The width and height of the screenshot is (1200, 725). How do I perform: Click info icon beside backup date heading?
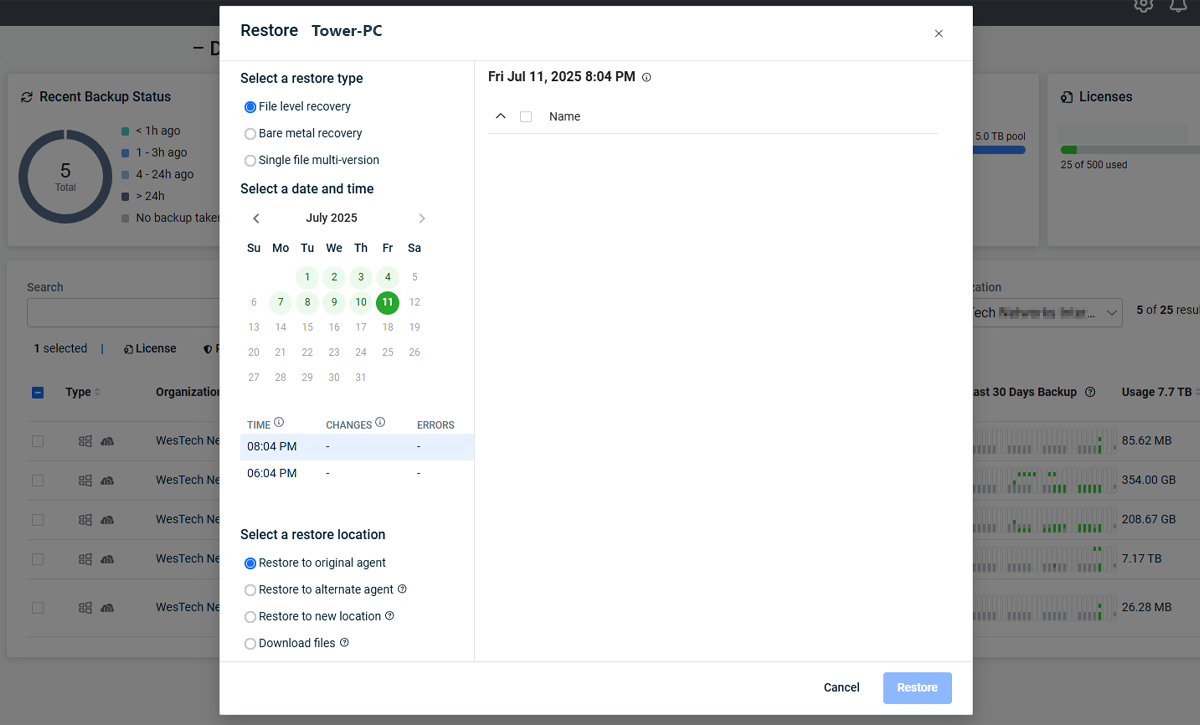point(646,77)
